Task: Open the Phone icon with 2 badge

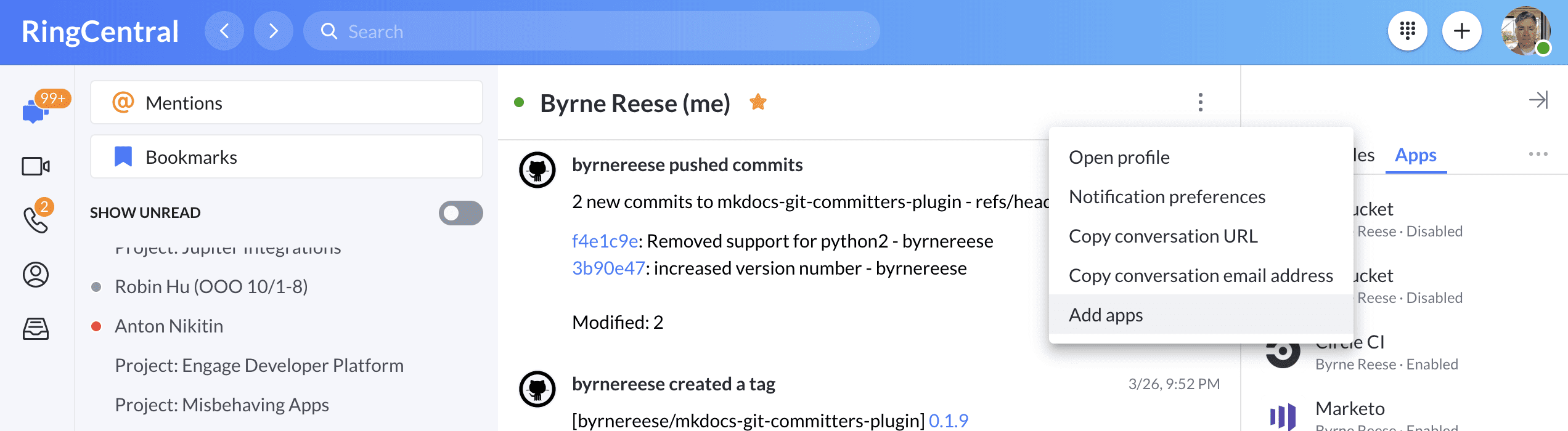Action: (36, 219)
